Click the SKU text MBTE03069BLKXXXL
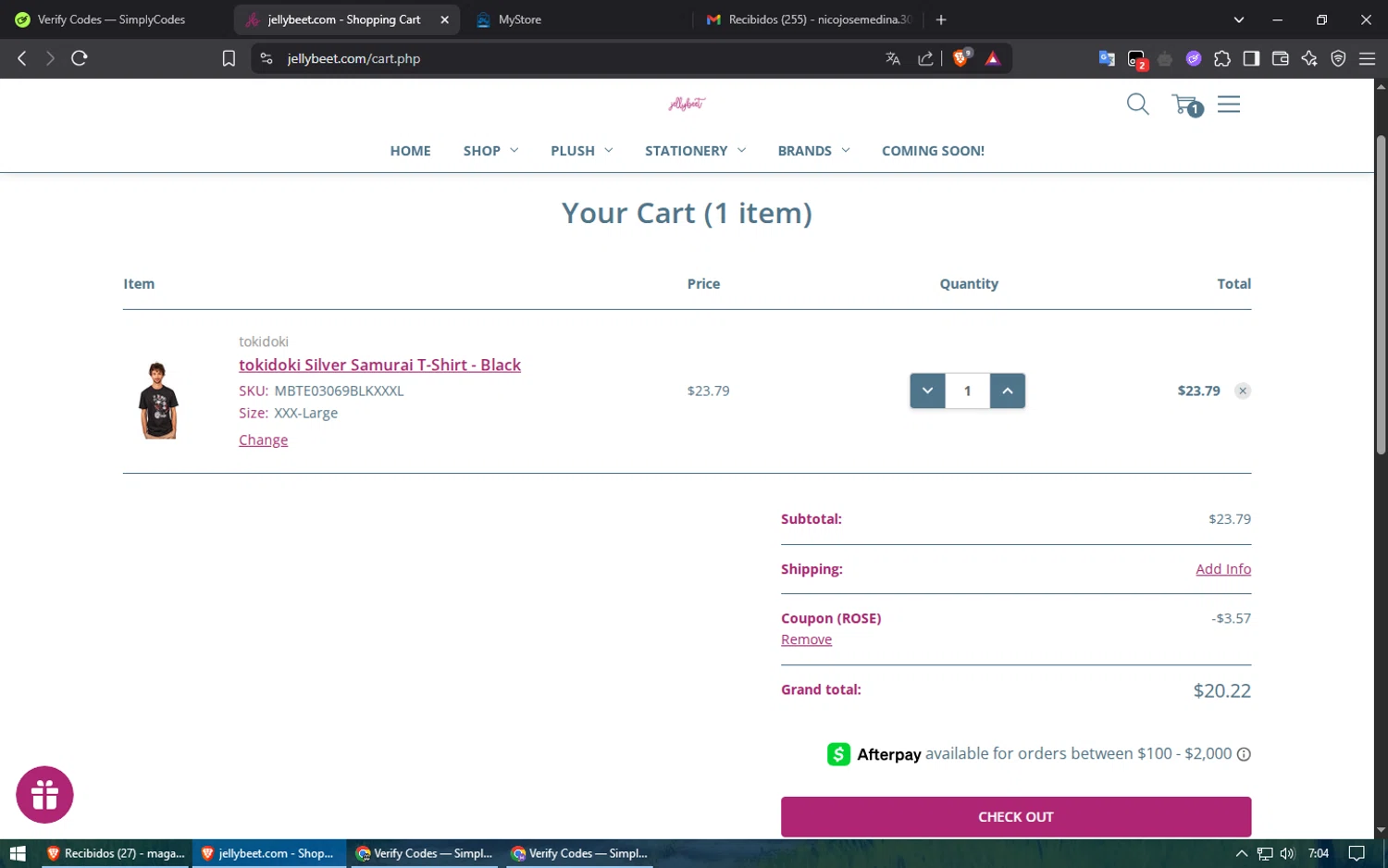 [x=339, y=391]
